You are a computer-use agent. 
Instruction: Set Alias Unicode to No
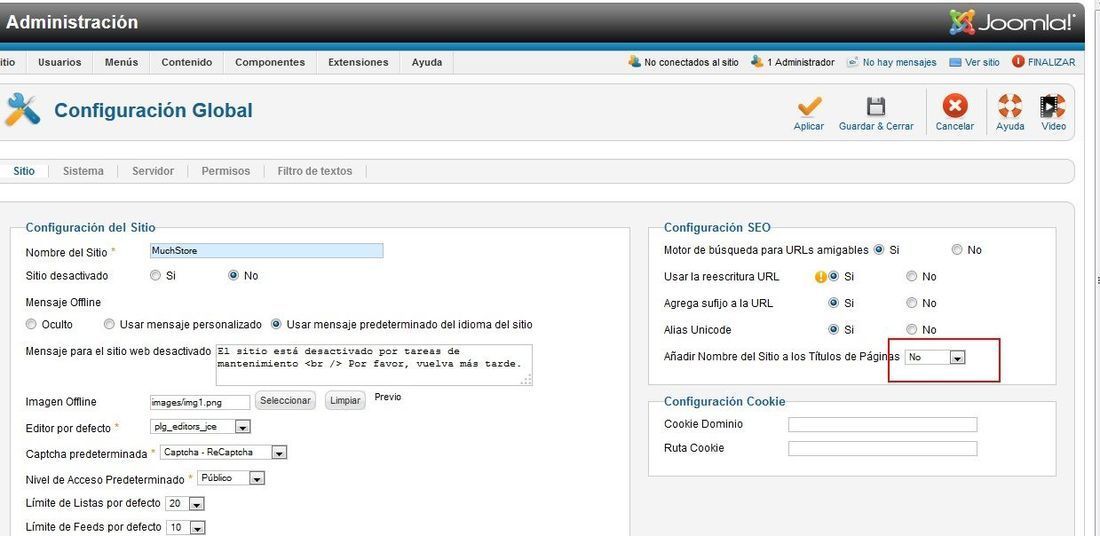(911, 330)
